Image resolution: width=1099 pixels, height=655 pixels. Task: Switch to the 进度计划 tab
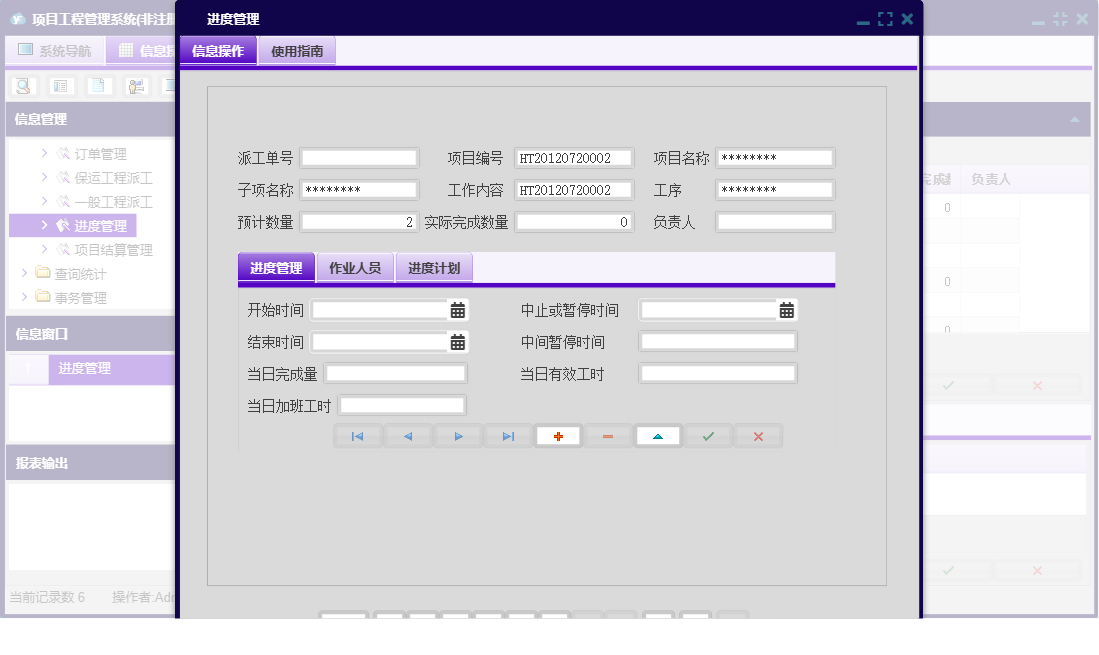(434, 268)
